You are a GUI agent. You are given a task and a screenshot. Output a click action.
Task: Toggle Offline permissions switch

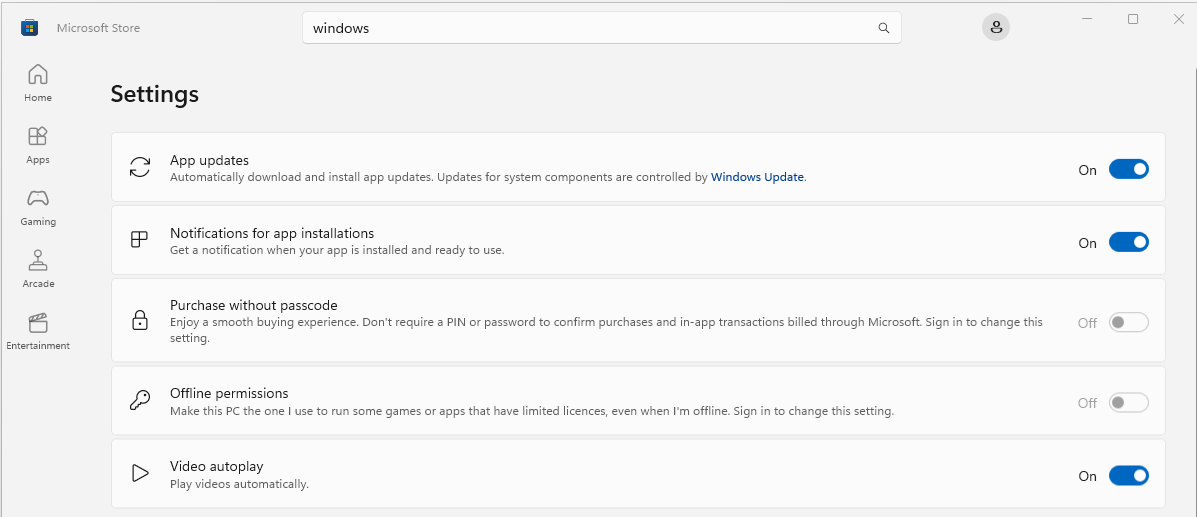(x=1128, y=402)
